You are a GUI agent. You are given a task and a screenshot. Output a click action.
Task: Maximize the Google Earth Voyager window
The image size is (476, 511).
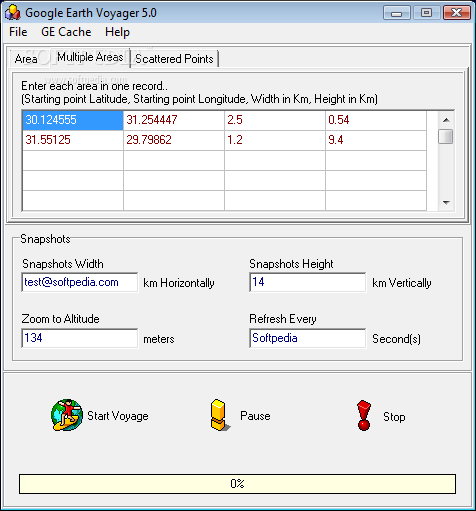pos(426,13)
